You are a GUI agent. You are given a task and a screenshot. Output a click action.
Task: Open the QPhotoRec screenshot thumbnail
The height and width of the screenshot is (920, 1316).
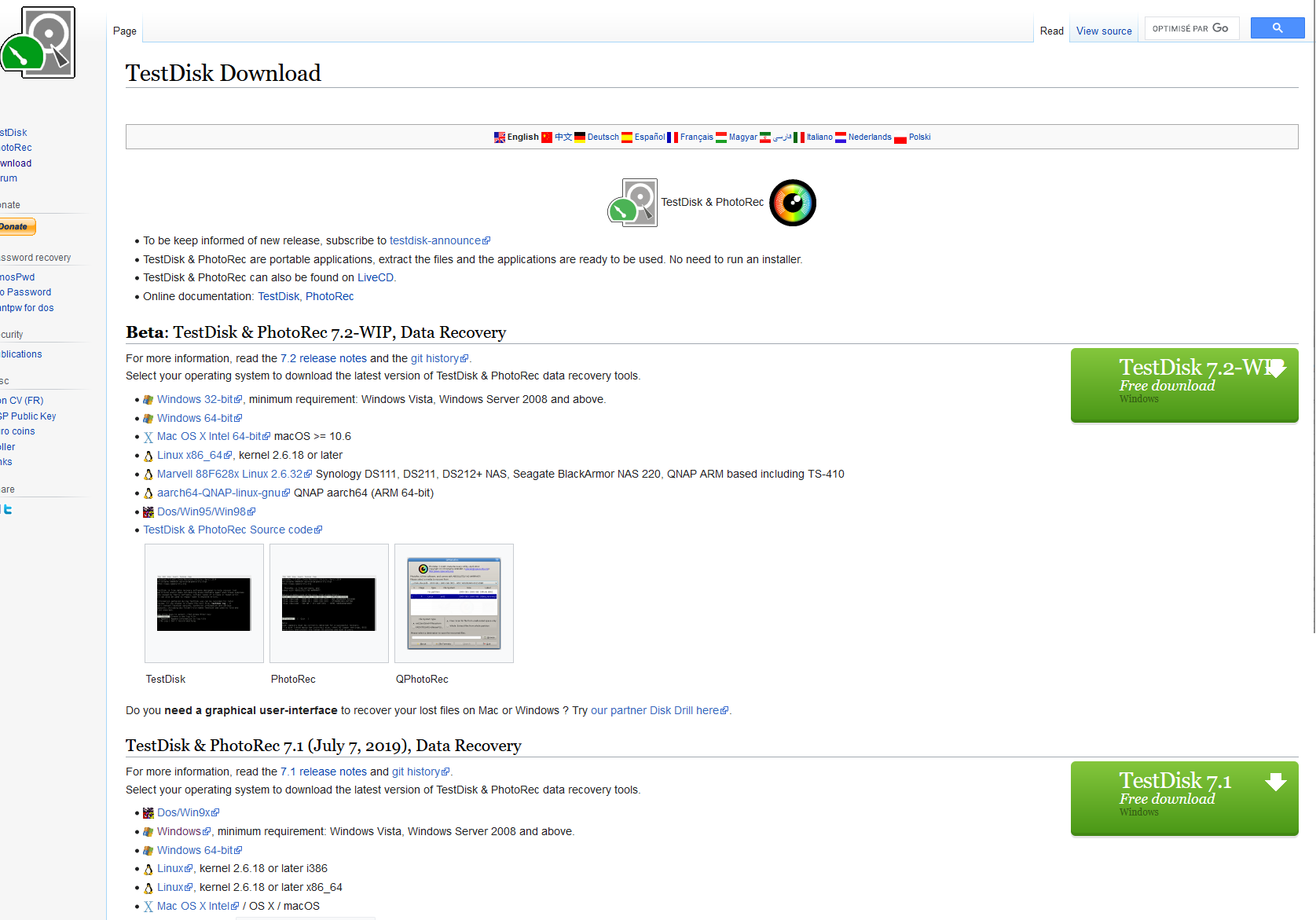[x=454, y=603]
